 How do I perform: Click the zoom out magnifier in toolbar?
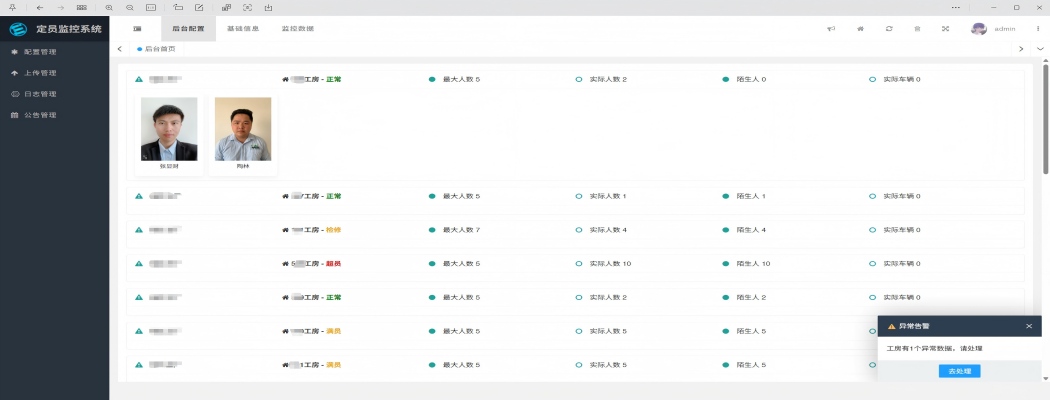130,7
